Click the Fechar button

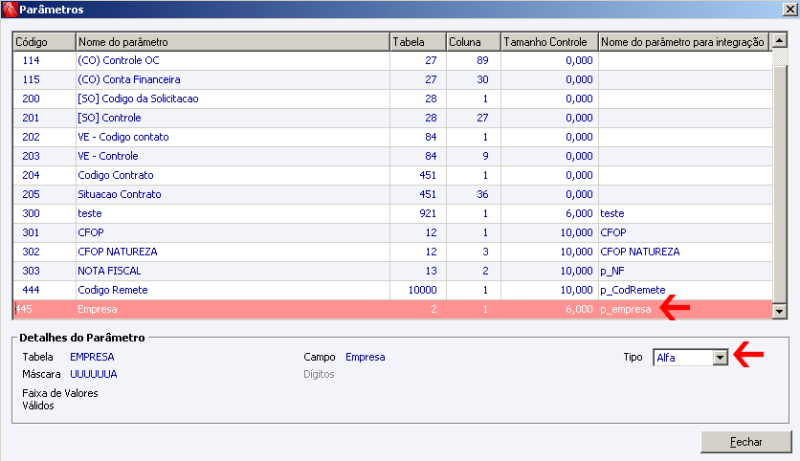click(746, 442)
